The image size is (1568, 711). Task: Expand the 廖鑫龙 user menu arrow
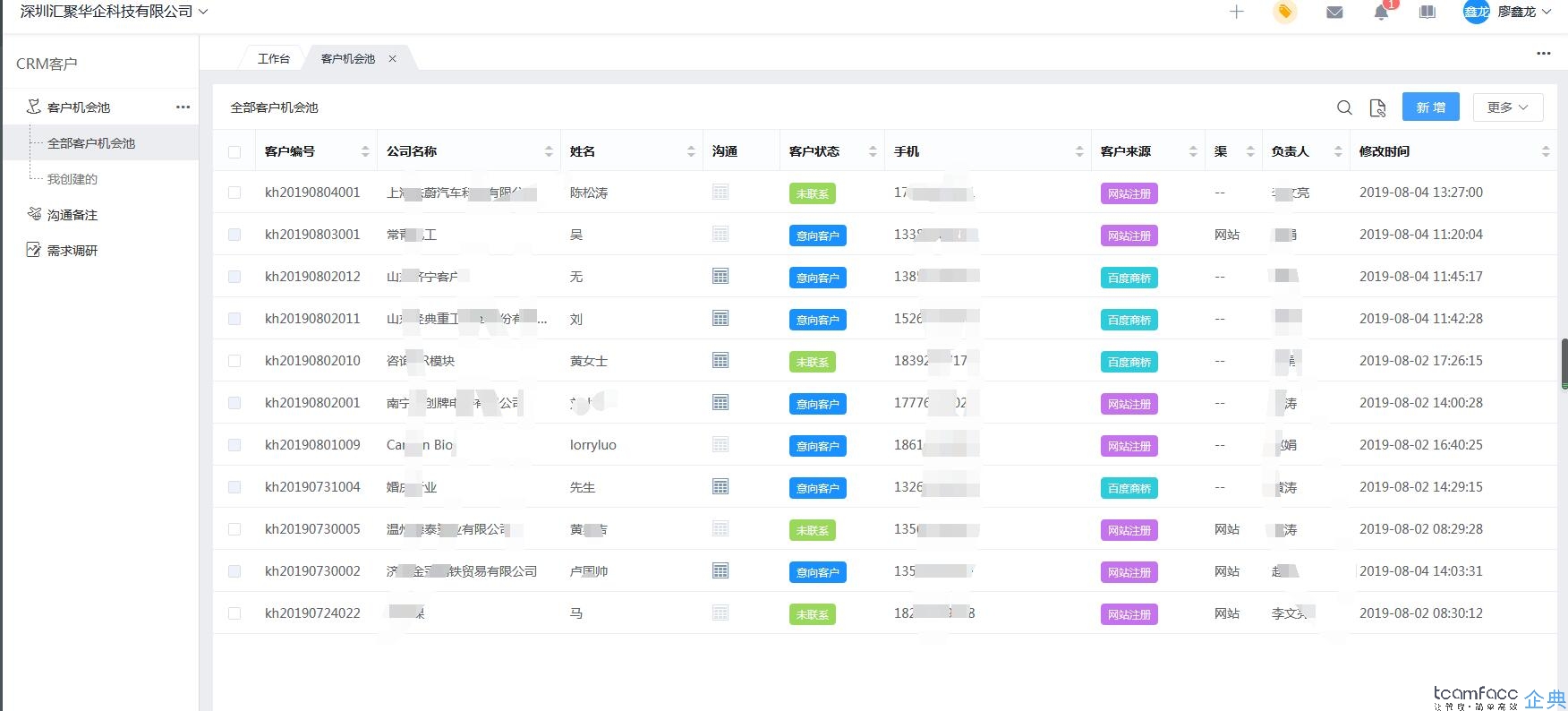click(x=1547, y=12)
